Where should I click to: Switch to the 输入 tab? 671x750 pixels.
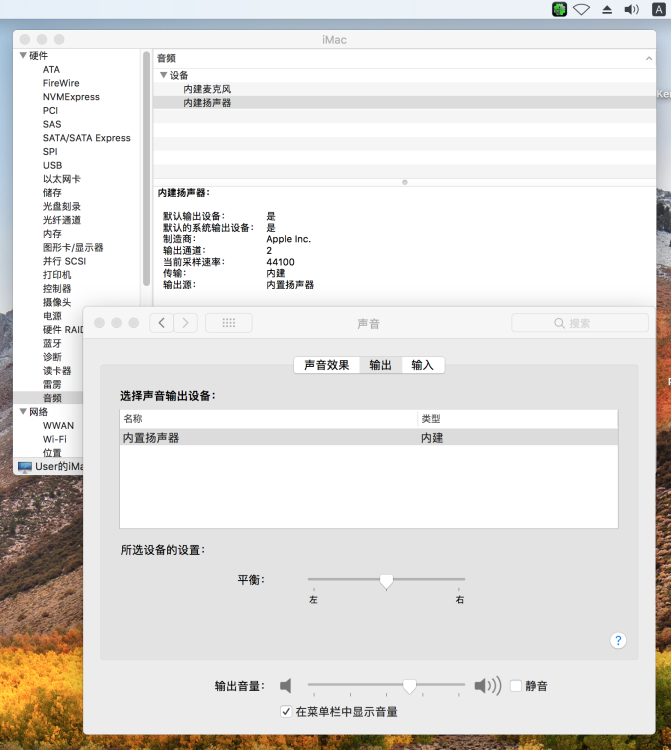(423, 365)
